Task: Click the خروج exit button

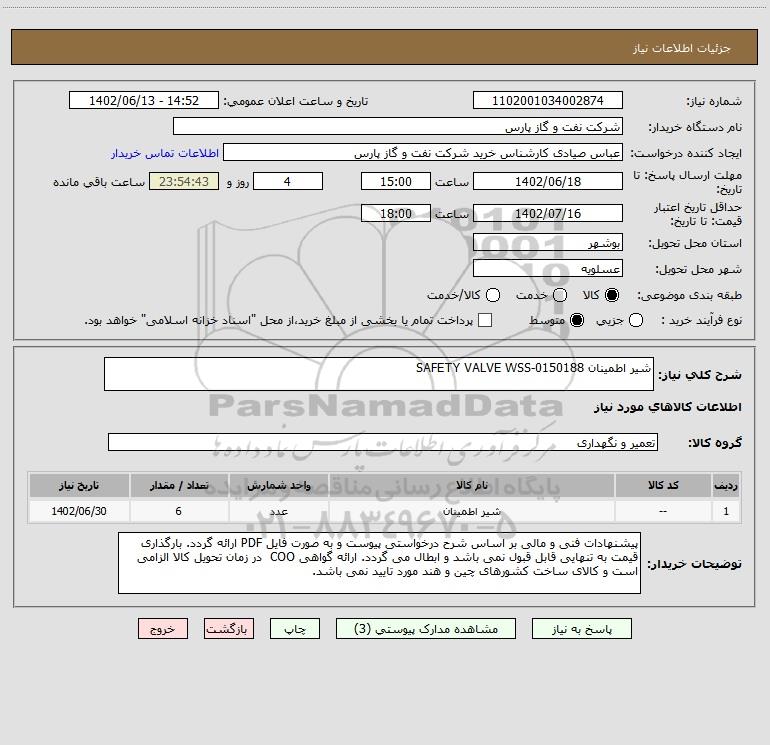Action: [163, 629]
